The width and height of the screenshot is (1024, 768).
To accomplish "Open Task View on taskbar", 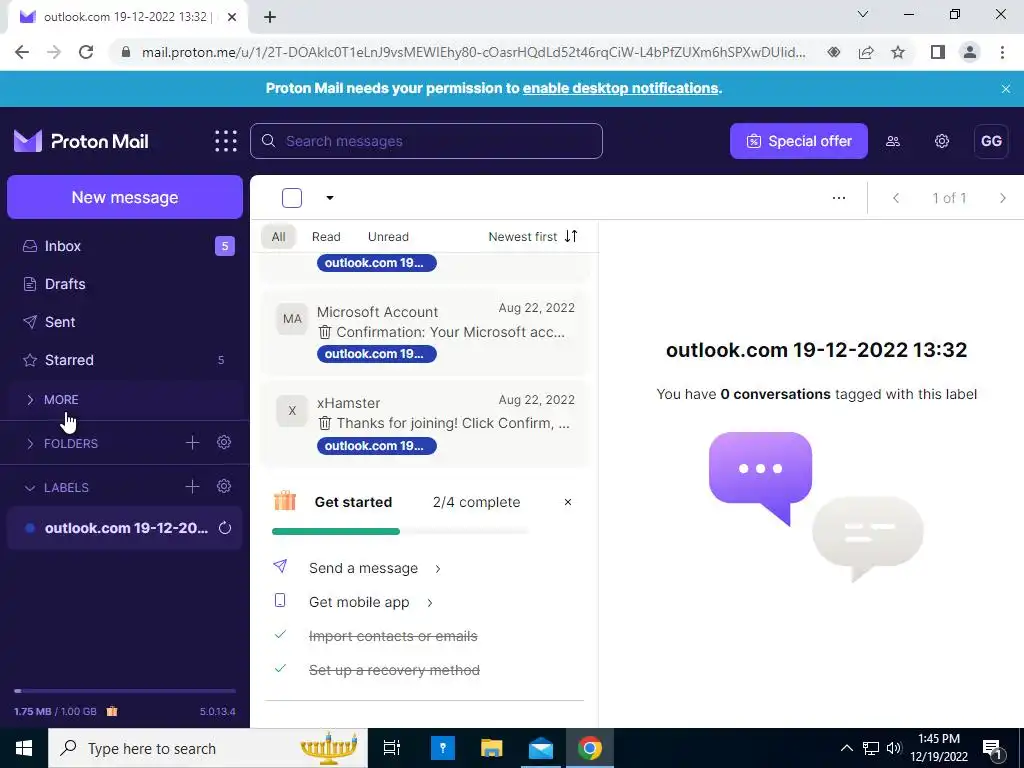I will [x=392, y=748].
